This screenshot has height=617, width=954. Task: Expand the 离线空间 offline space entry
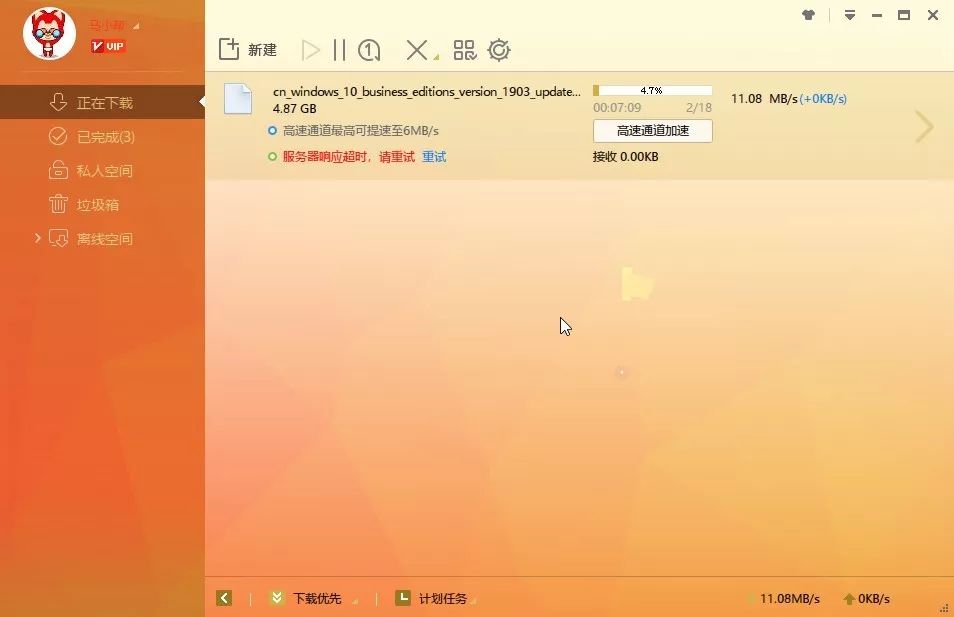(37, 238)
